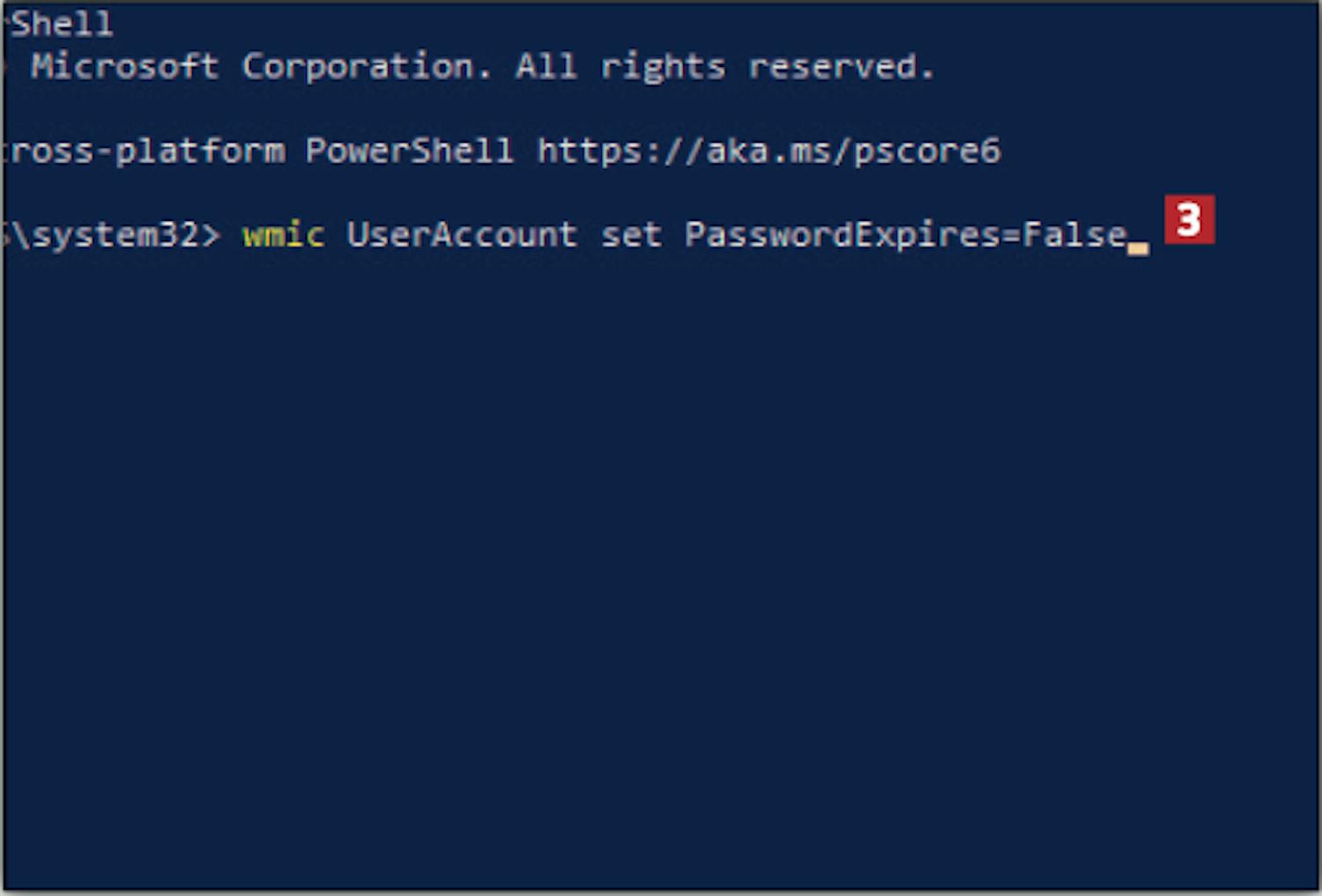Click the ross-platform text
The image size is (1322, 896).
[x=145, y=152]
